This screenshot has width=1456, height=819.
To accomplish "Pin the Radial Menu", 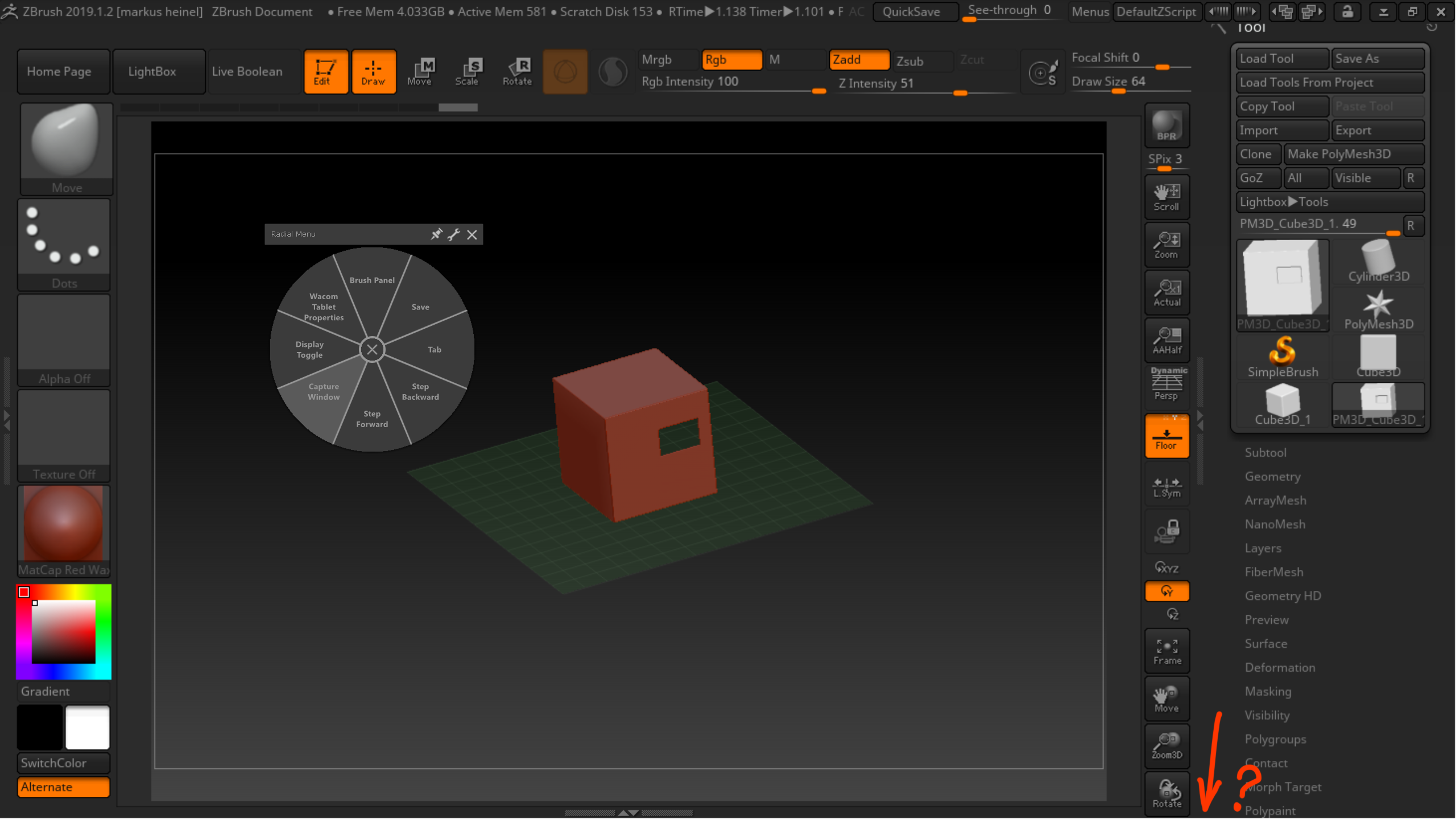I will click(x=436, y=234).
